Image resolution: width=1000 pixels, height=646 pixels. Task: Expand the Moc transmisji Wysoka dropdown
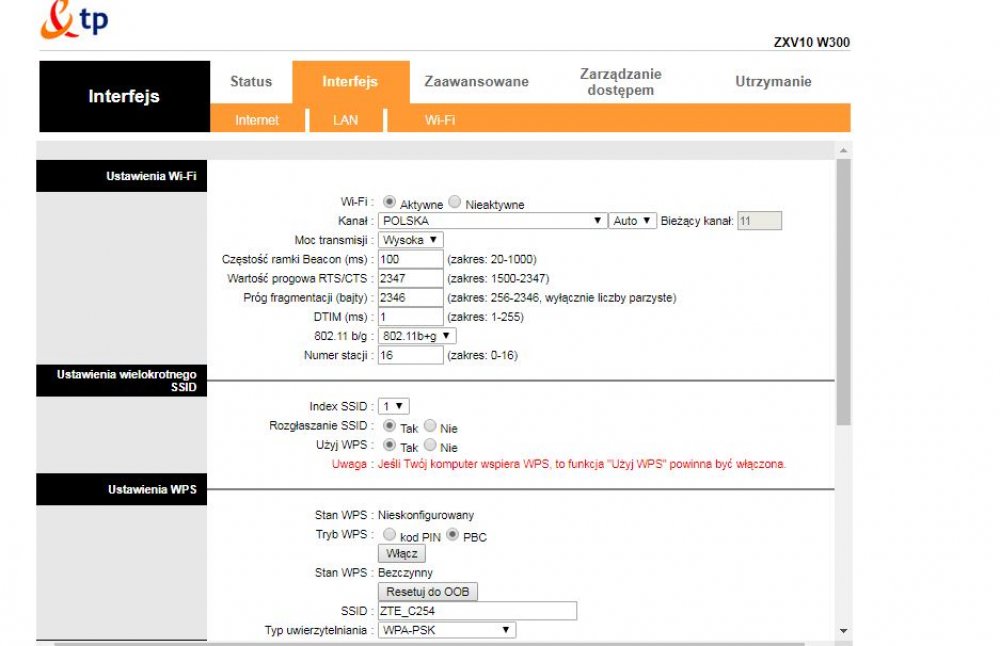click(x=410, y=240)
